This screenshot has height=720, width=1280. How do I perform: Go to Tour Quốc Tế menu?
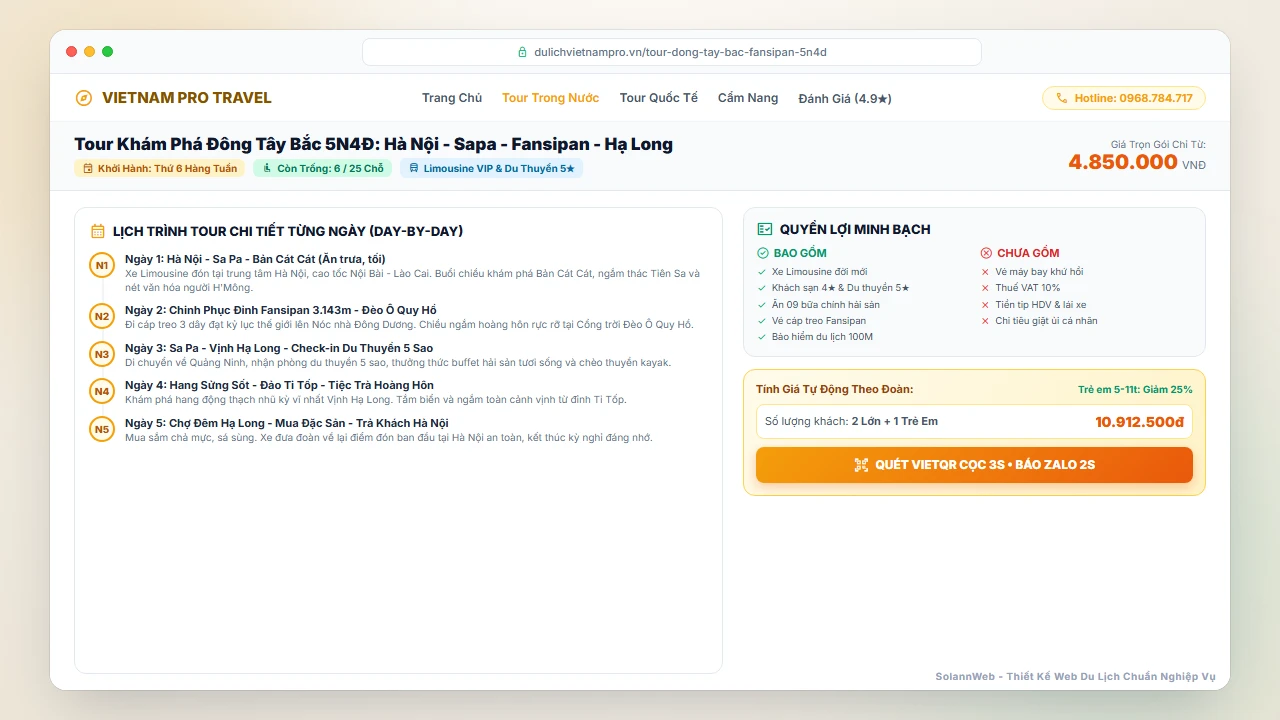tap(659, 98)
